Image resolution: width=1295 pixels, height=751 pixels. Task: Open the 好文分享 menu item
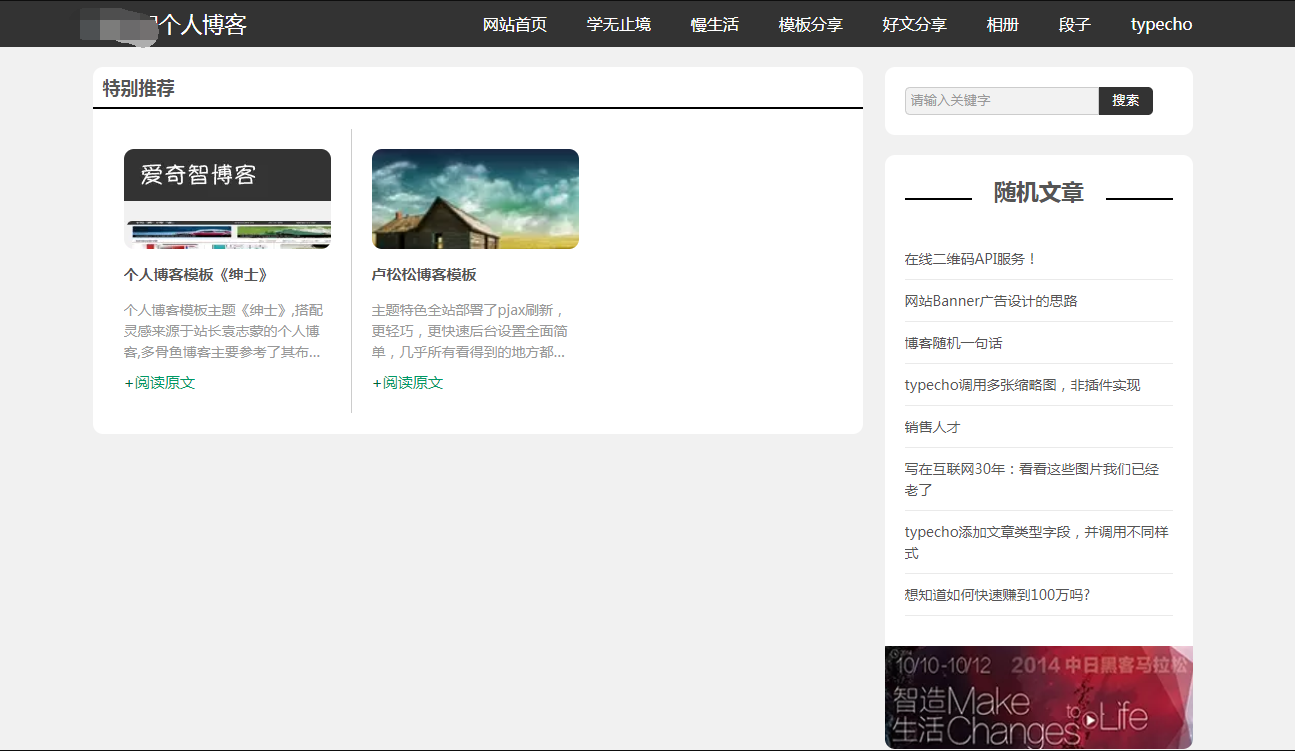(914, 25)
